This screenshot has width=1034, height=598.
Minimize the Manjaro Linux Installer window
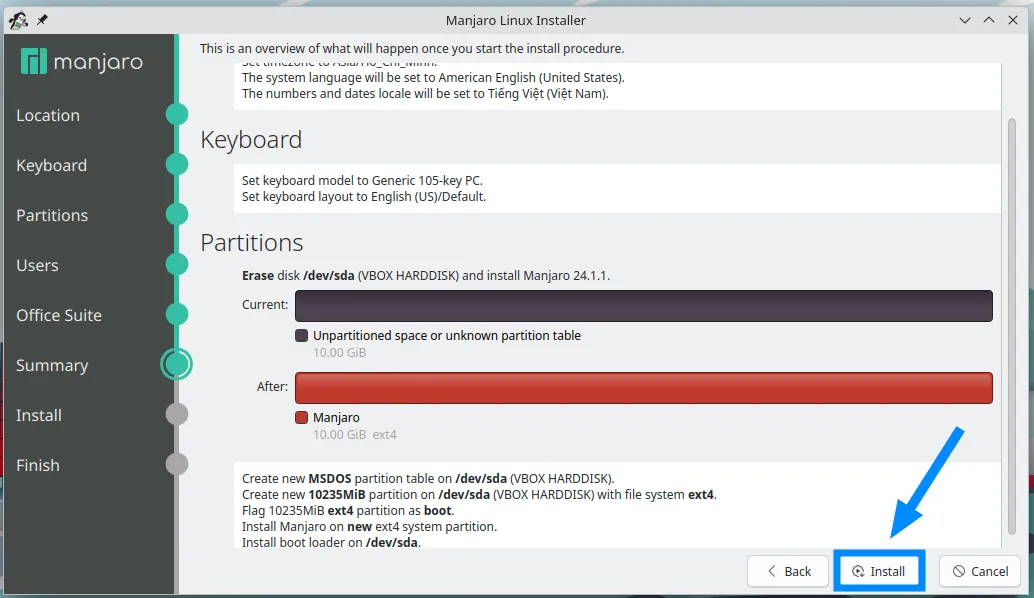pyautogui.click(x=965, y=20)
